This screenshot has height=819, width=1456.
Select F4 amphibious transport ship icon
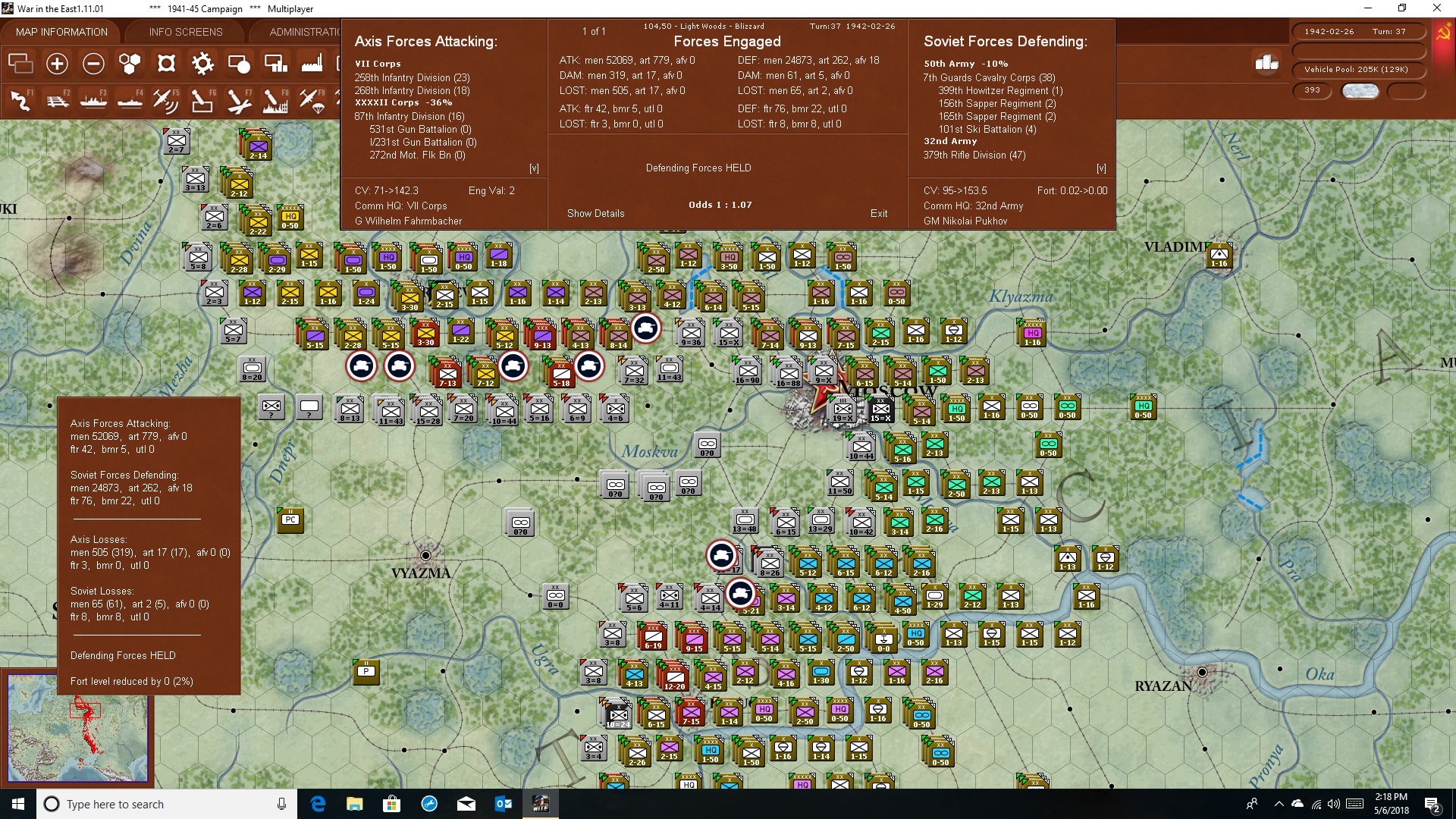(130, 100)
